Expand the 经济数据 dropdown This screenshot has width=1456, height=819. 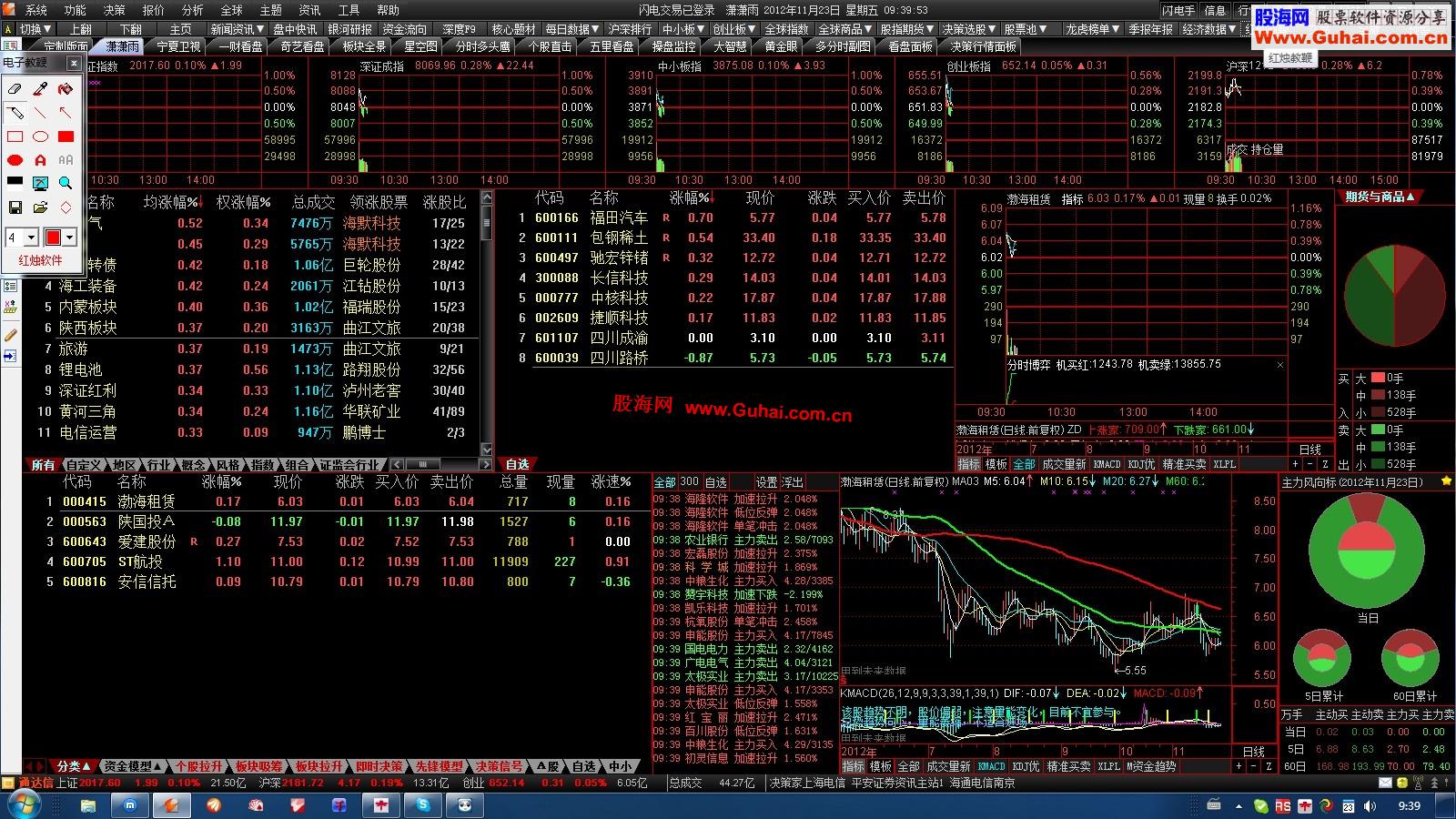pyautogui.click(x=1208, y=29)
